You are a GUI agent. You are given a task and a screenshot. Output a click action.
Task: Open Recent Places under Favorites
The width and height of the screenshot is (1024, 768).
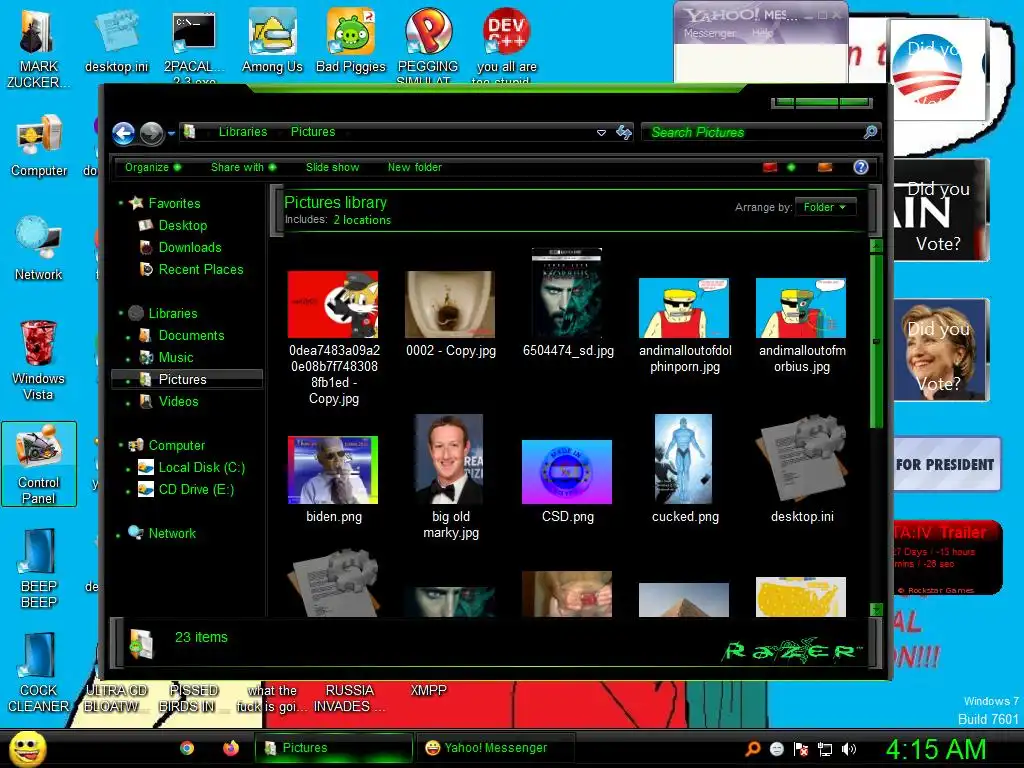coord(200,269)
